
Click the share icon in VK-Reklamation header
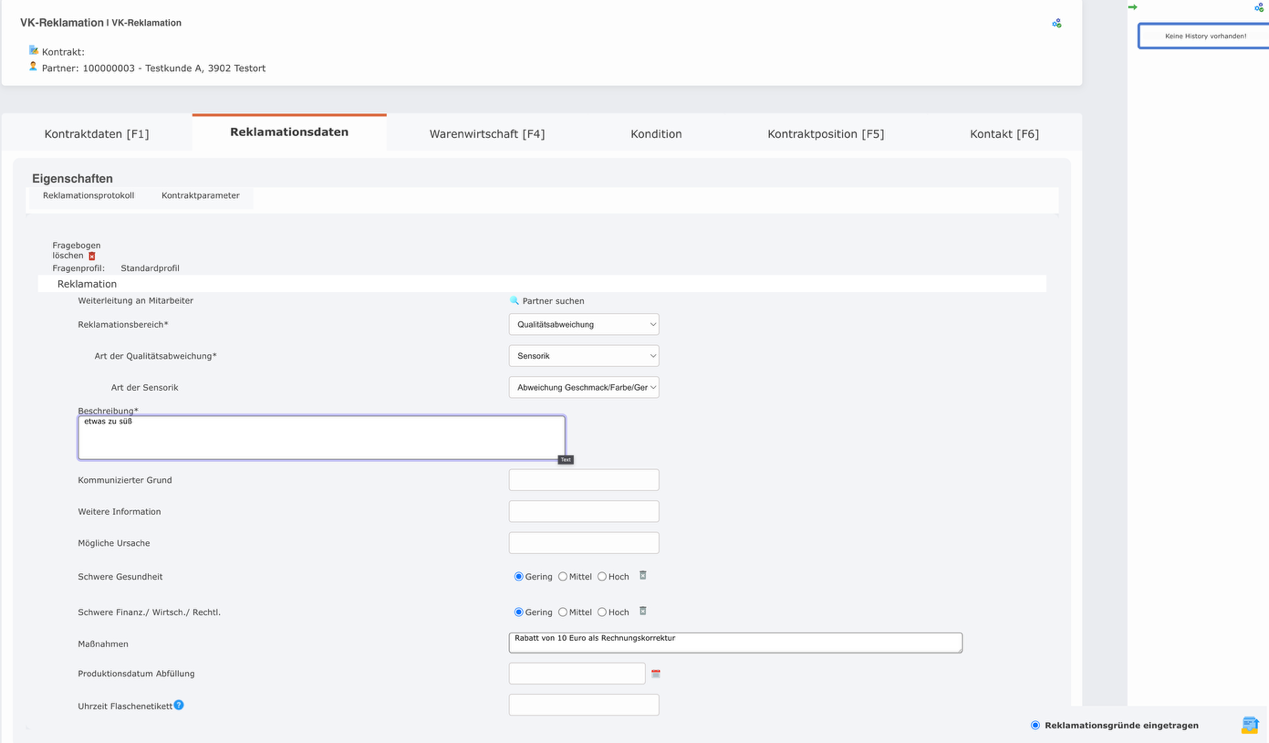tap(1057, 23)
